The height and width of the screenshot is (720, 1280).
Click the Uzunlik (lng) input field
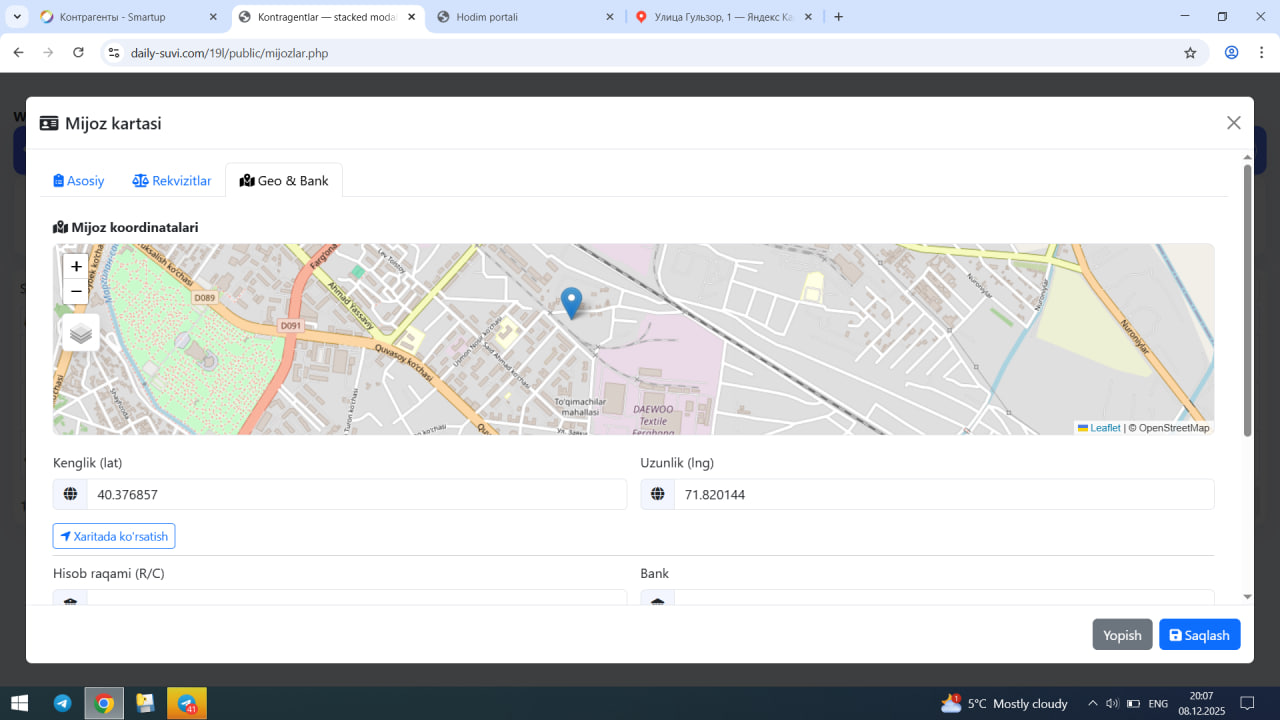pos(943,494)
